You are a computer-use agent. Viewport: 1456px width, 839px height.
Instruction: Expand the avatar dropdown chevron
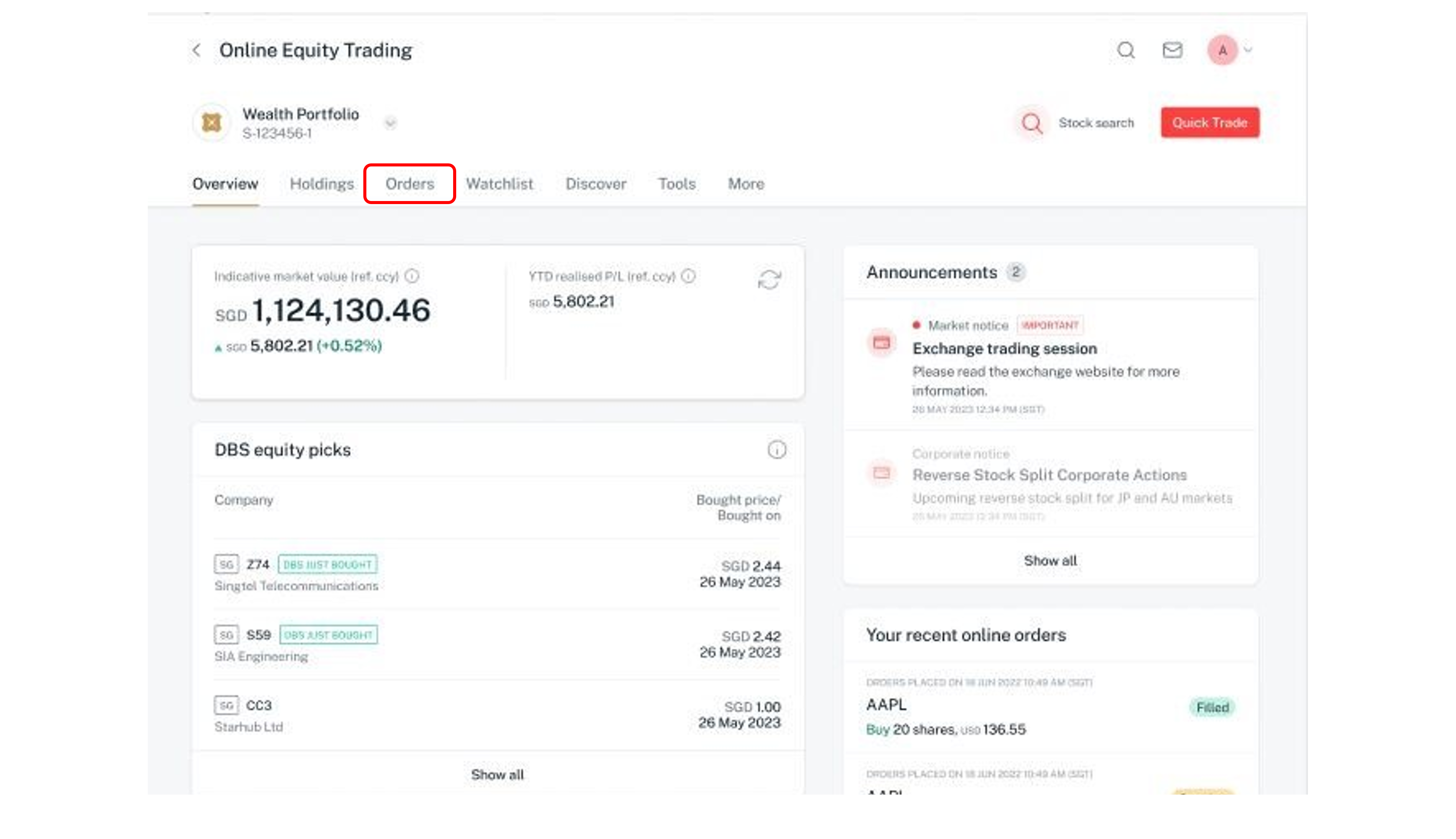pyautogui.click(x=1248, y=50)
